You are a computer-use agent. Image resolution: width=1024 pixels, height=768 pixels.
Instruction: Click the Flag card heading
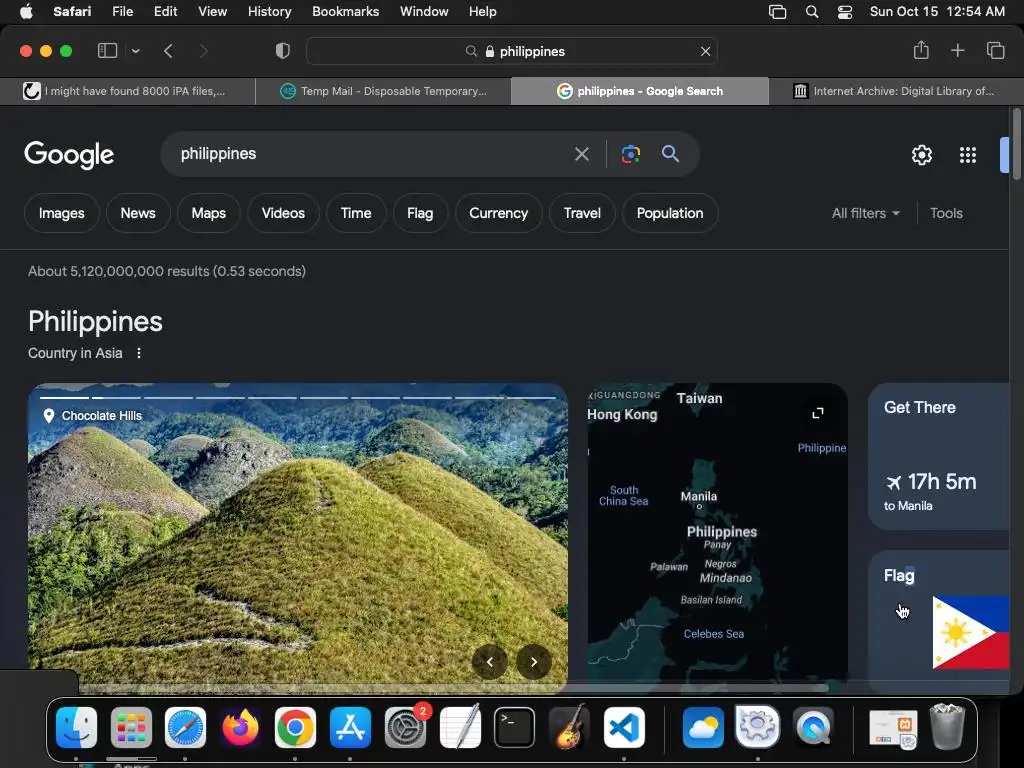(x=899, y=575)
